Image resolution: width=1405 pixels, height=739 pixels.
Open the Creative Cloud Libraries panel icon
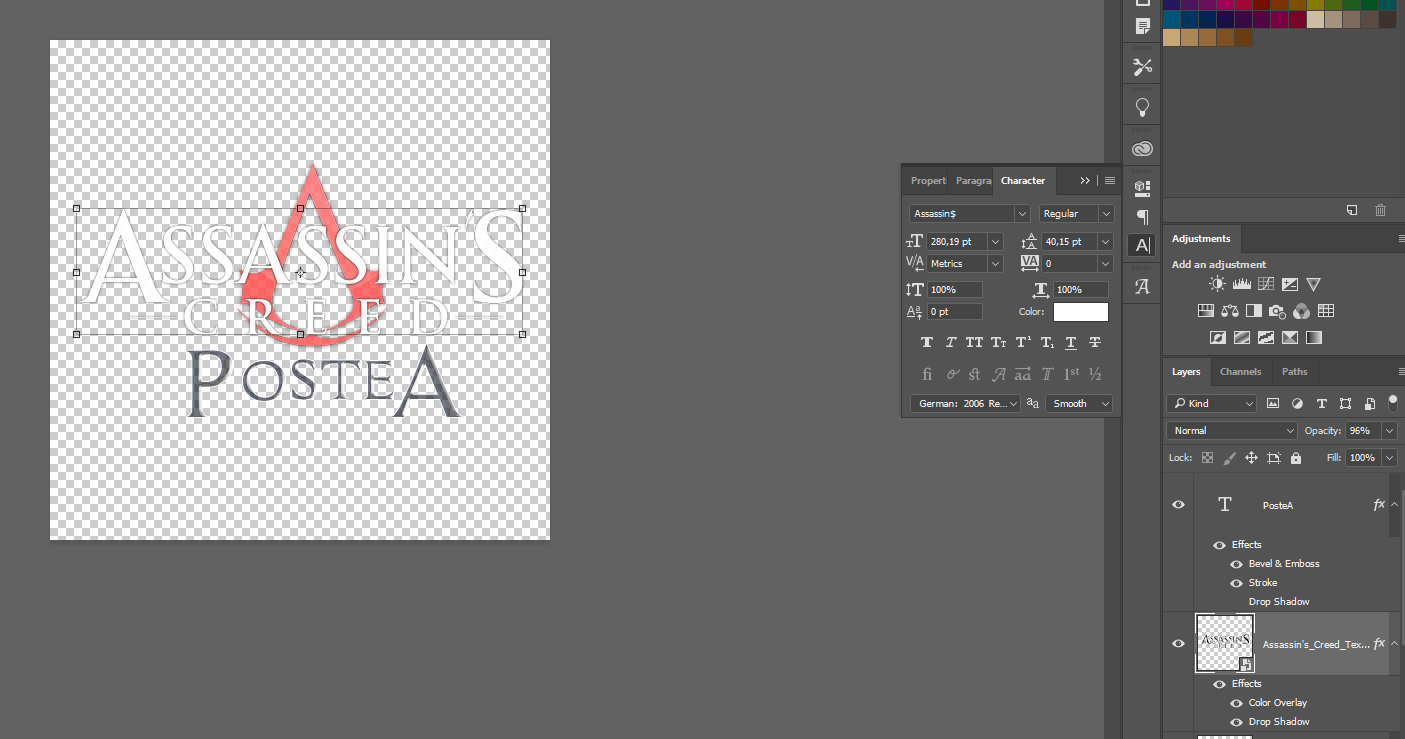tap(1142, 149)
